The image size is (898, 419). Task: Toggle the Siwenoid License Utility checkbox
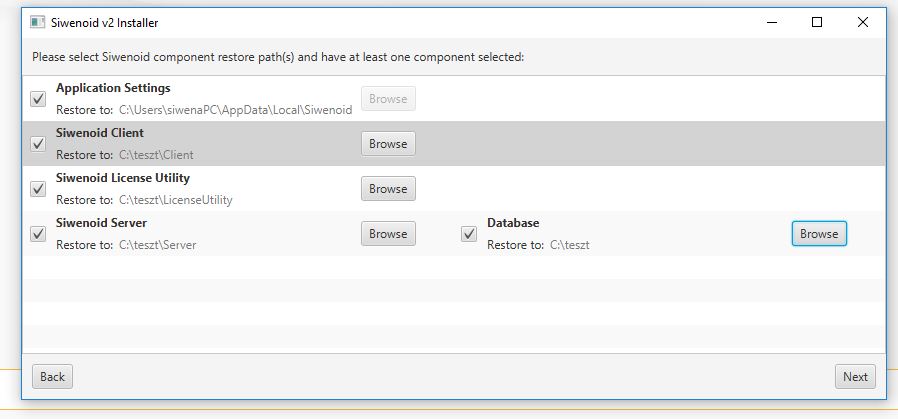(38, 189)
